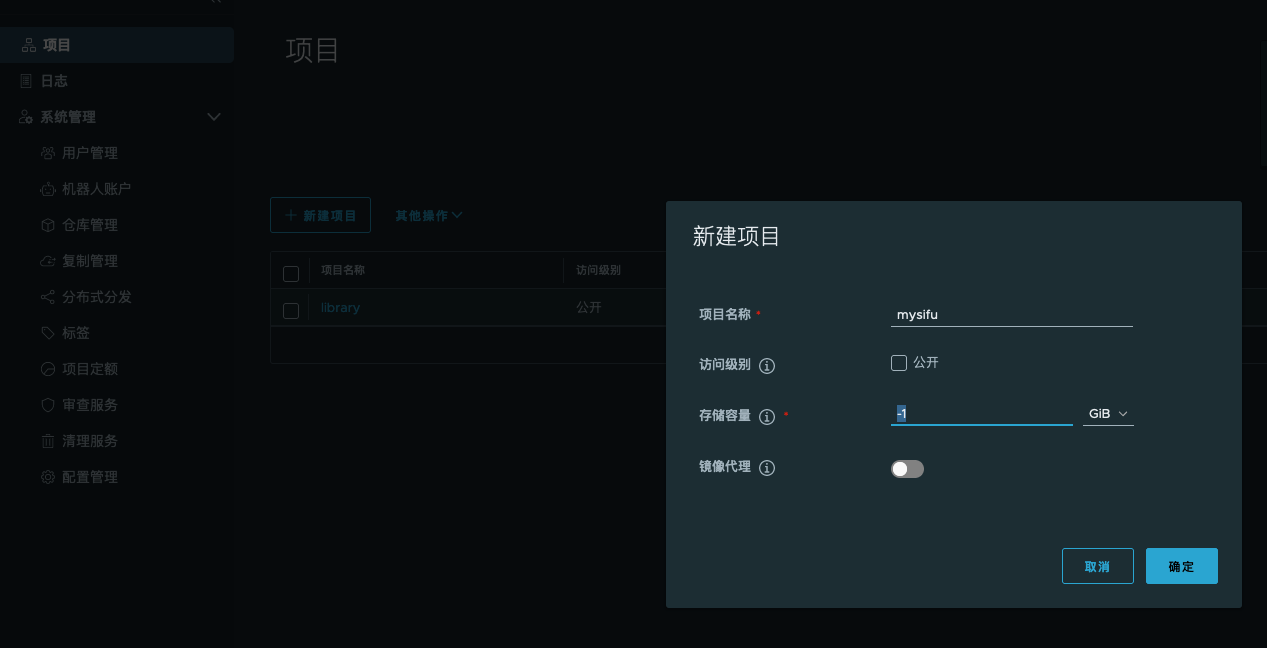Click the 仓库管理 cube icon

click(x=47, y=225)
